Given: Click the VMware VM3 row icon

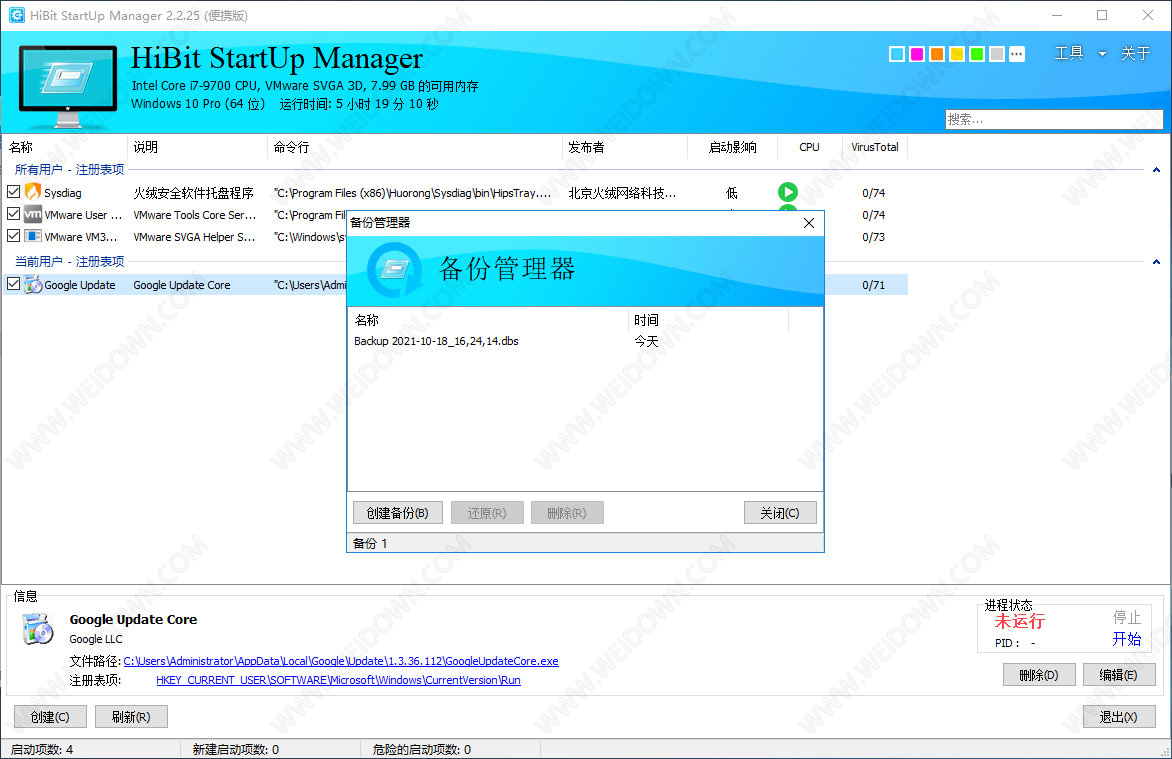Looking at the screenshot, I should [33, 236].
